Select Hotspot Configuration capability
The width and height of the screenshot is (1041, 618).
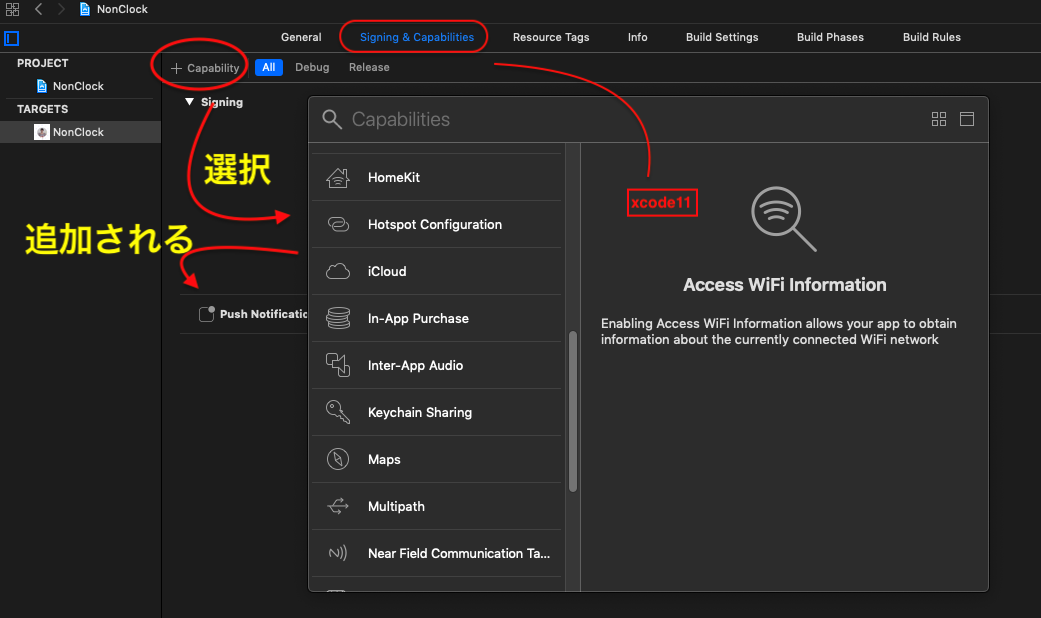tap(437, 224)
